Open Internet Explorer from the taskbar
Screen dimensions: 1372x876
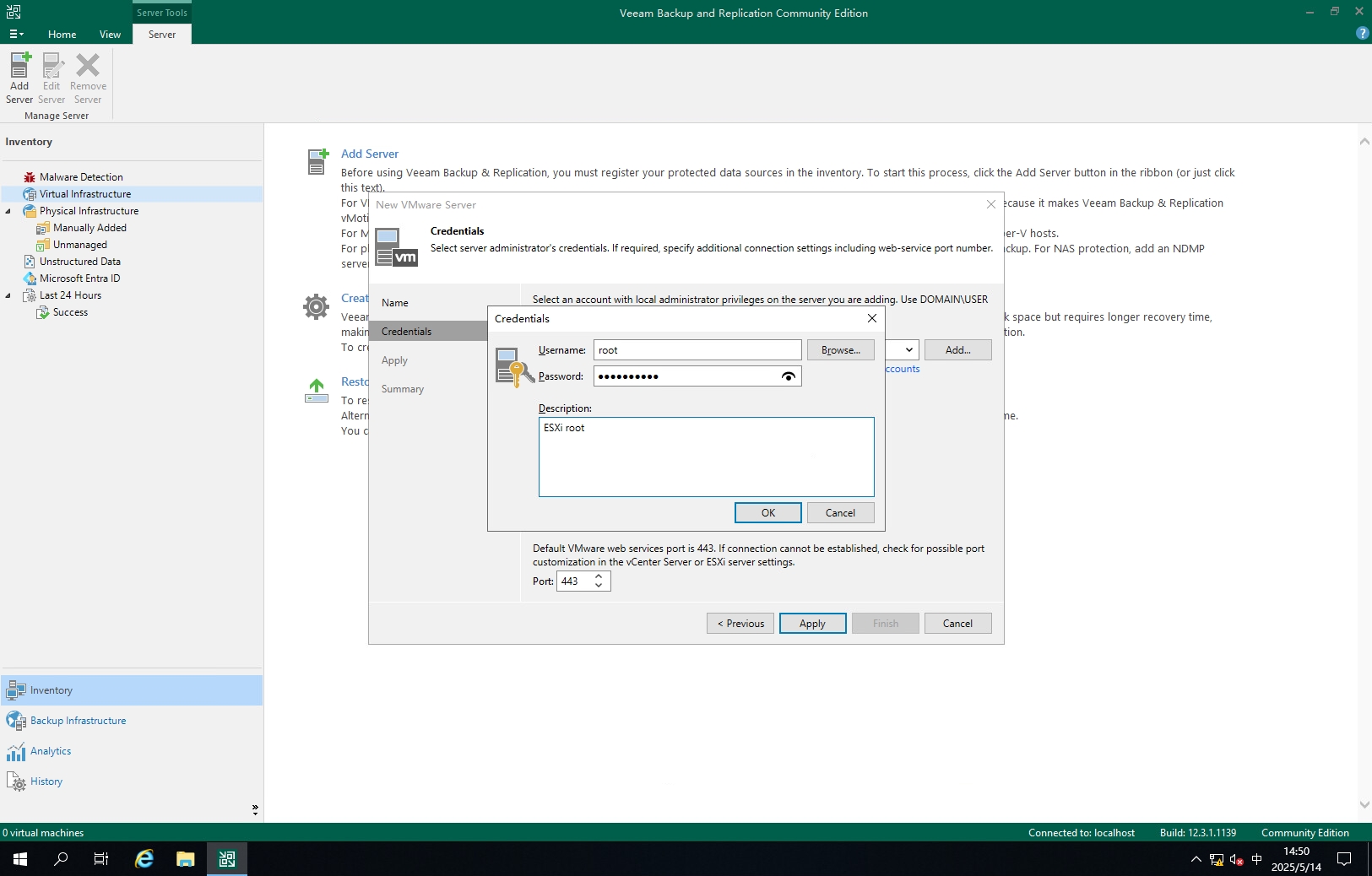click(144, 859)
